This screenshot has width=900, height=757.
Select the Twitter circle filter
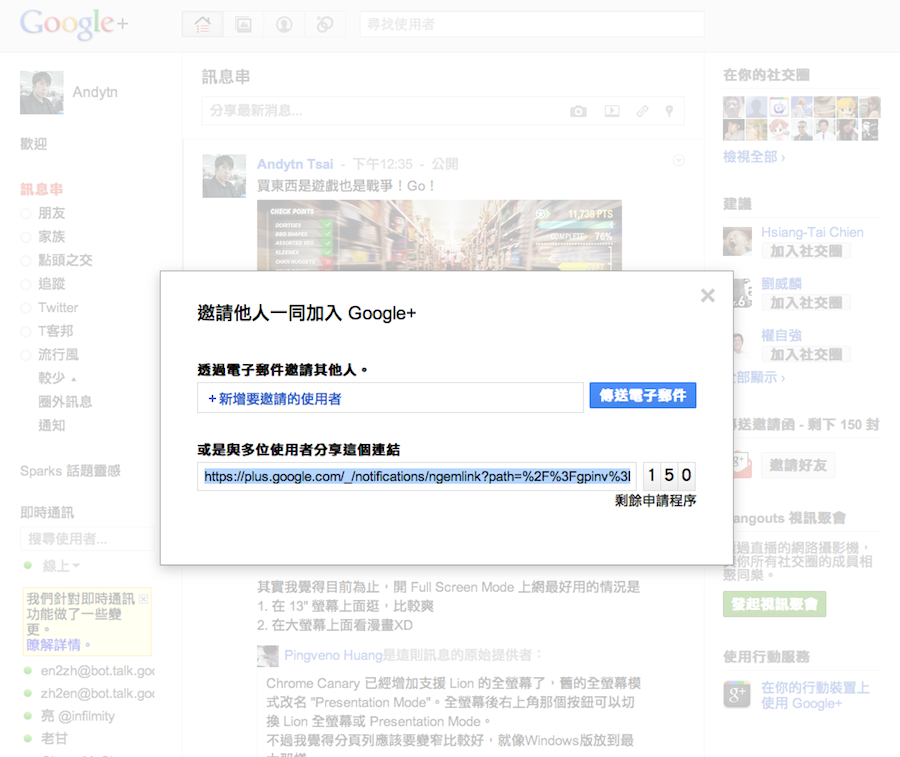point(57,308)
